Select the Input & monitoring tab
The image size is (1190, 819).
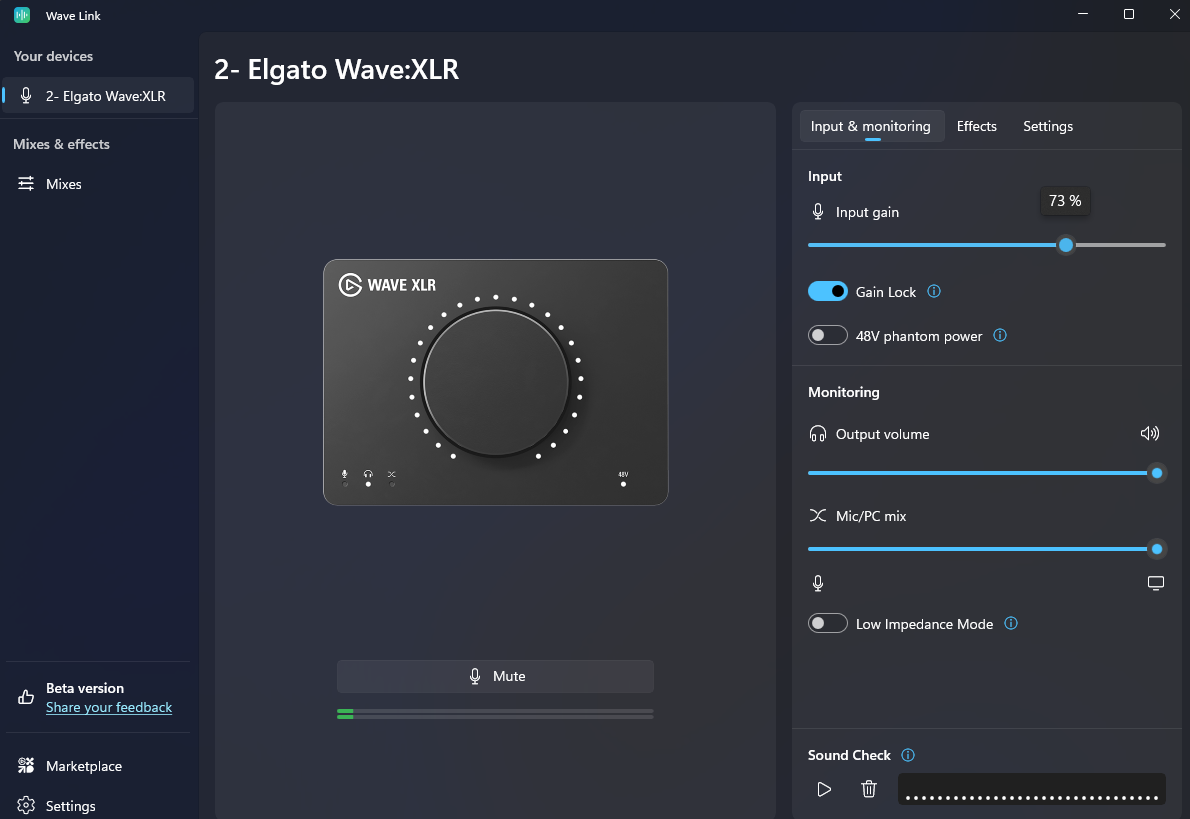(870, 126)
